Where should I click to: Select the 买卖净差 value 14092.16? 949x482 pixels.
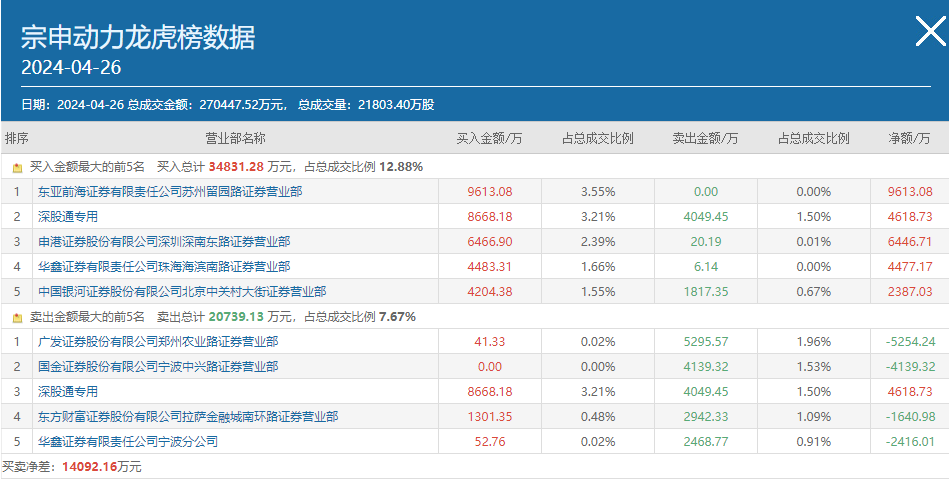(x=90, y=467)
